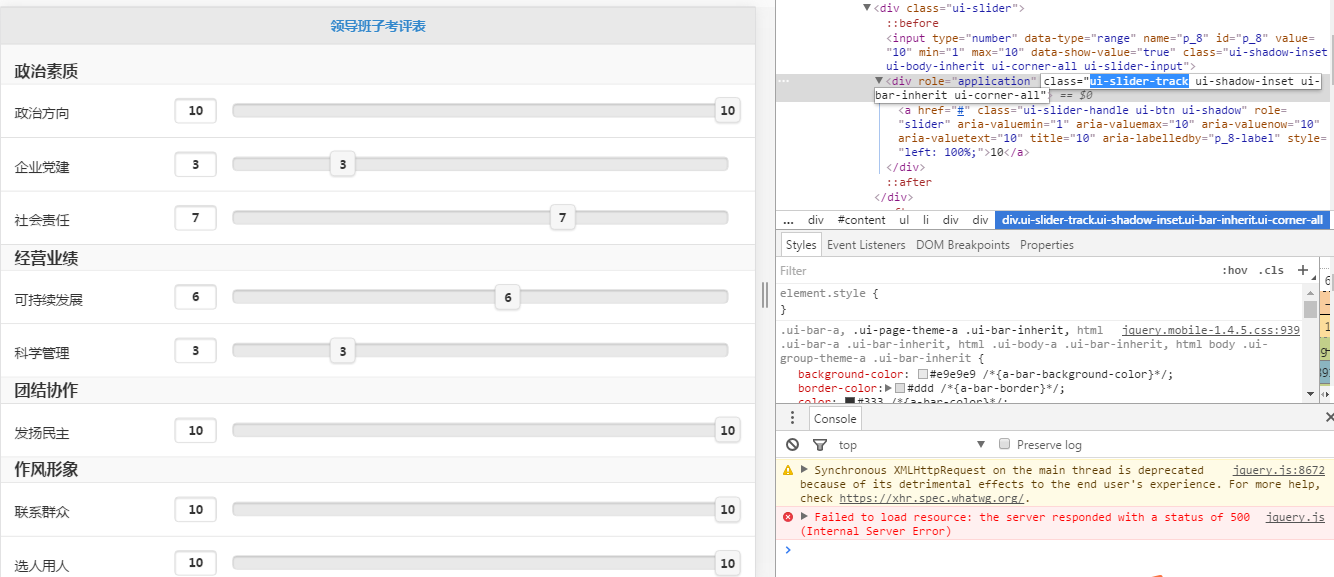Open the jquery.js:8672 source link
Image resolution: width=1334 pixels, height=577 pixels.
[1278, 470]
